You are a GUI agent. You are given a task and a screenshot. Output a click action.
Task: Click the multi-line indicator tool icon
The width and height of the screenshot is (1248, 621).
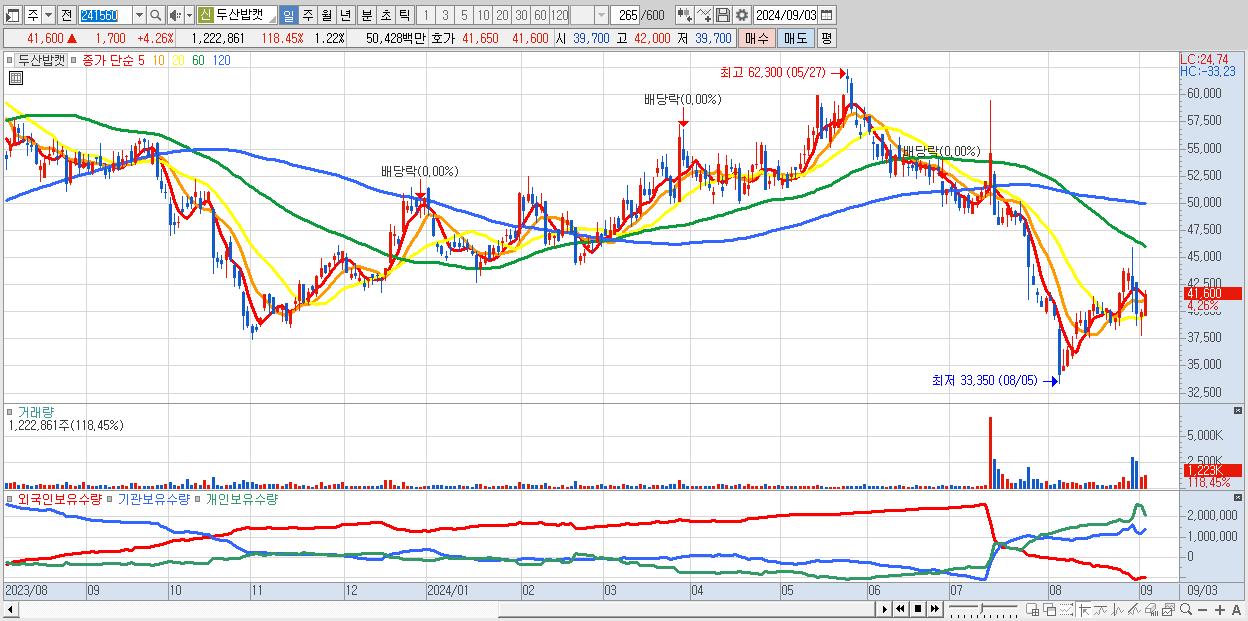tap(1135, 609)
